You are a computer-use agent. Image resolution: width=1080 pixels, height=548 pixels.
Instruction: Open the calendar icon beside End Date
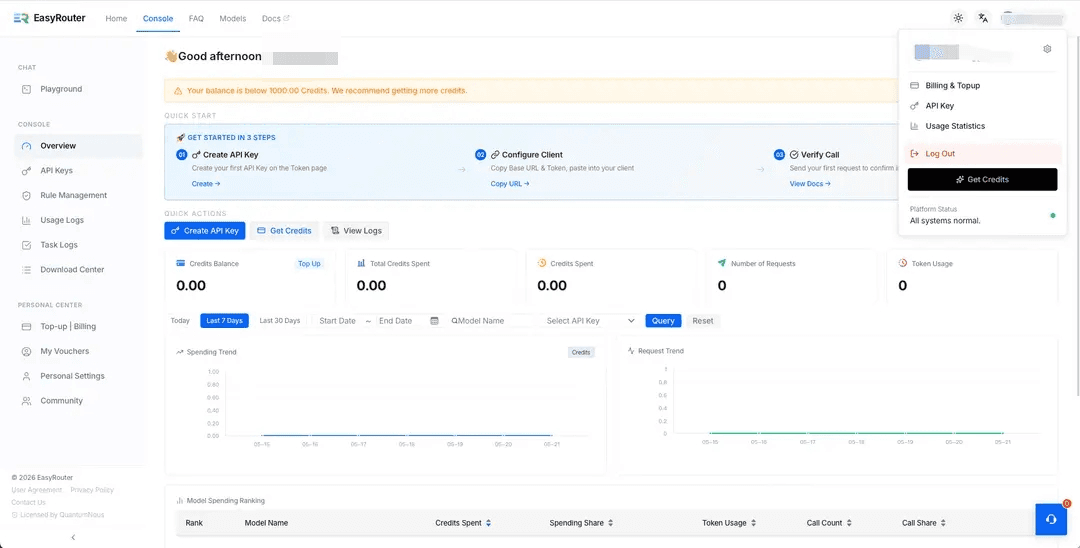434,321
